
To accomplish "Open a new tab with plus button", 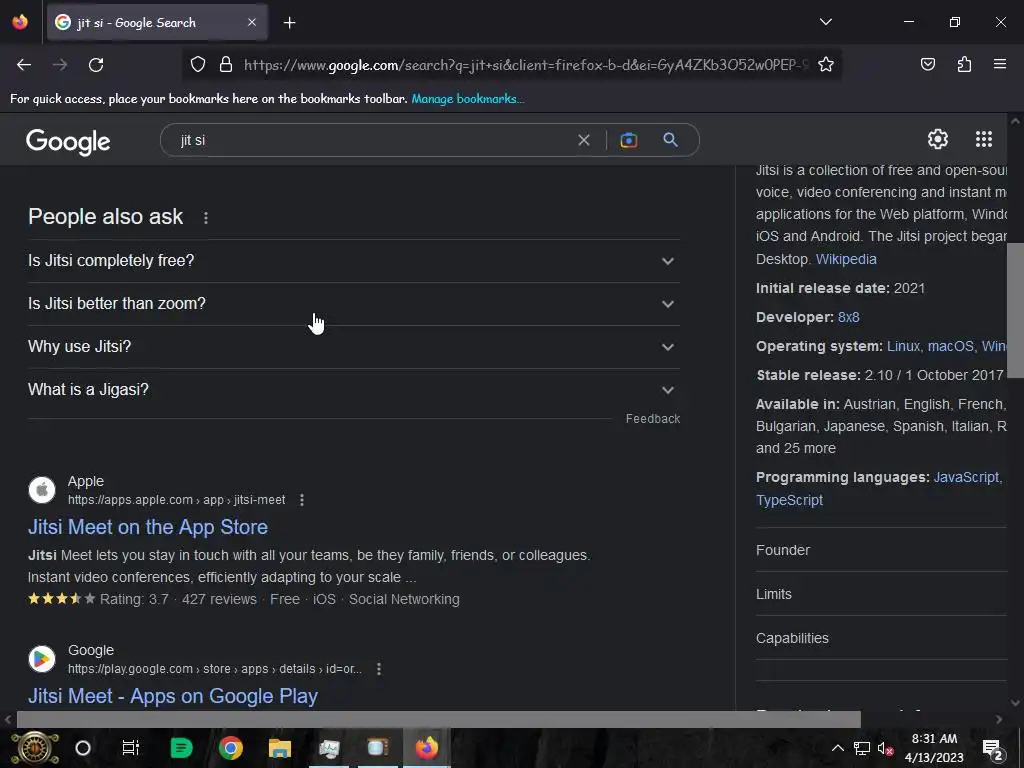I will click(289, 23).
